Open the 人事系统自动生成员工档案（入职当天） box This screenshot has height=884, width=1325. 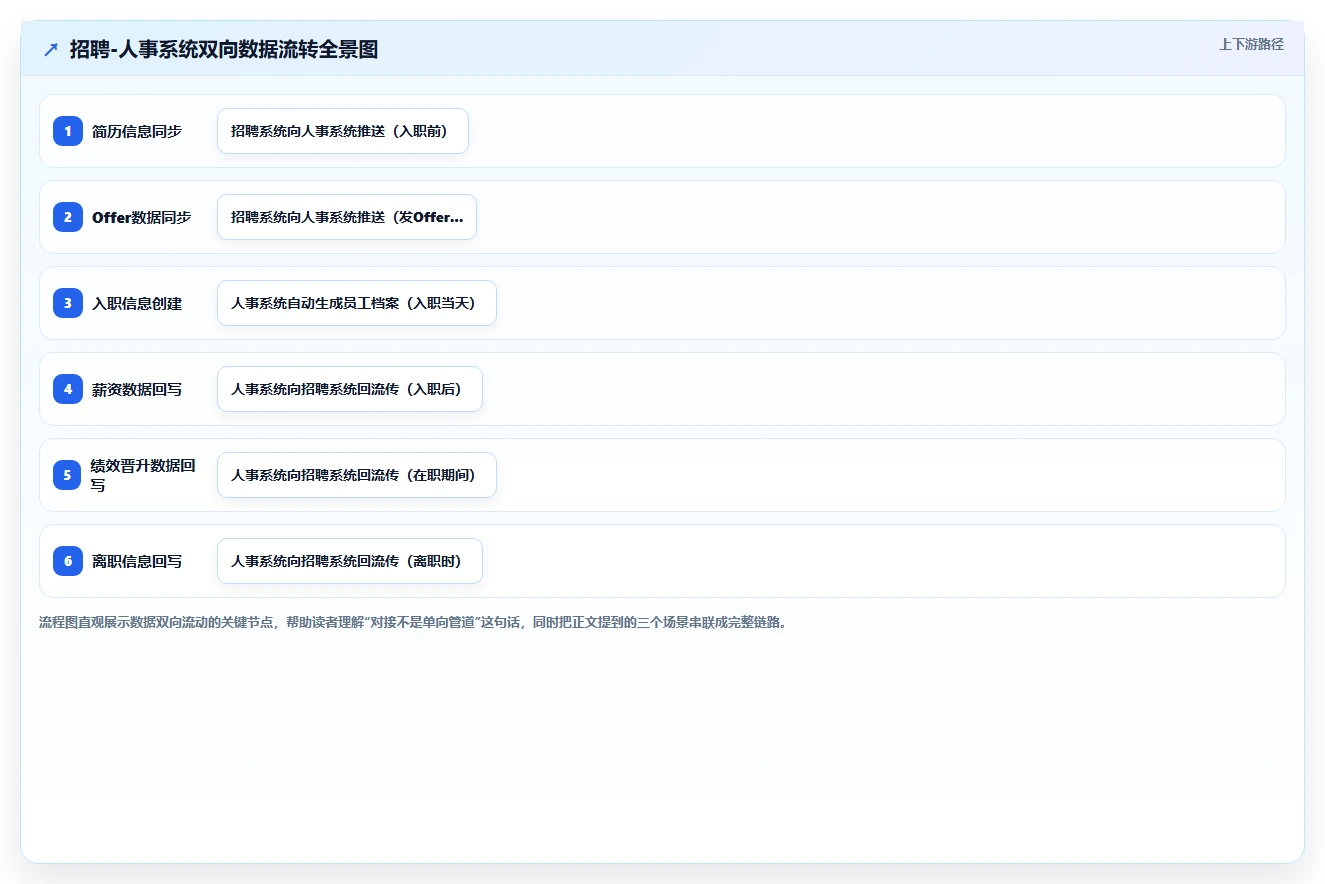pos(357,303)
